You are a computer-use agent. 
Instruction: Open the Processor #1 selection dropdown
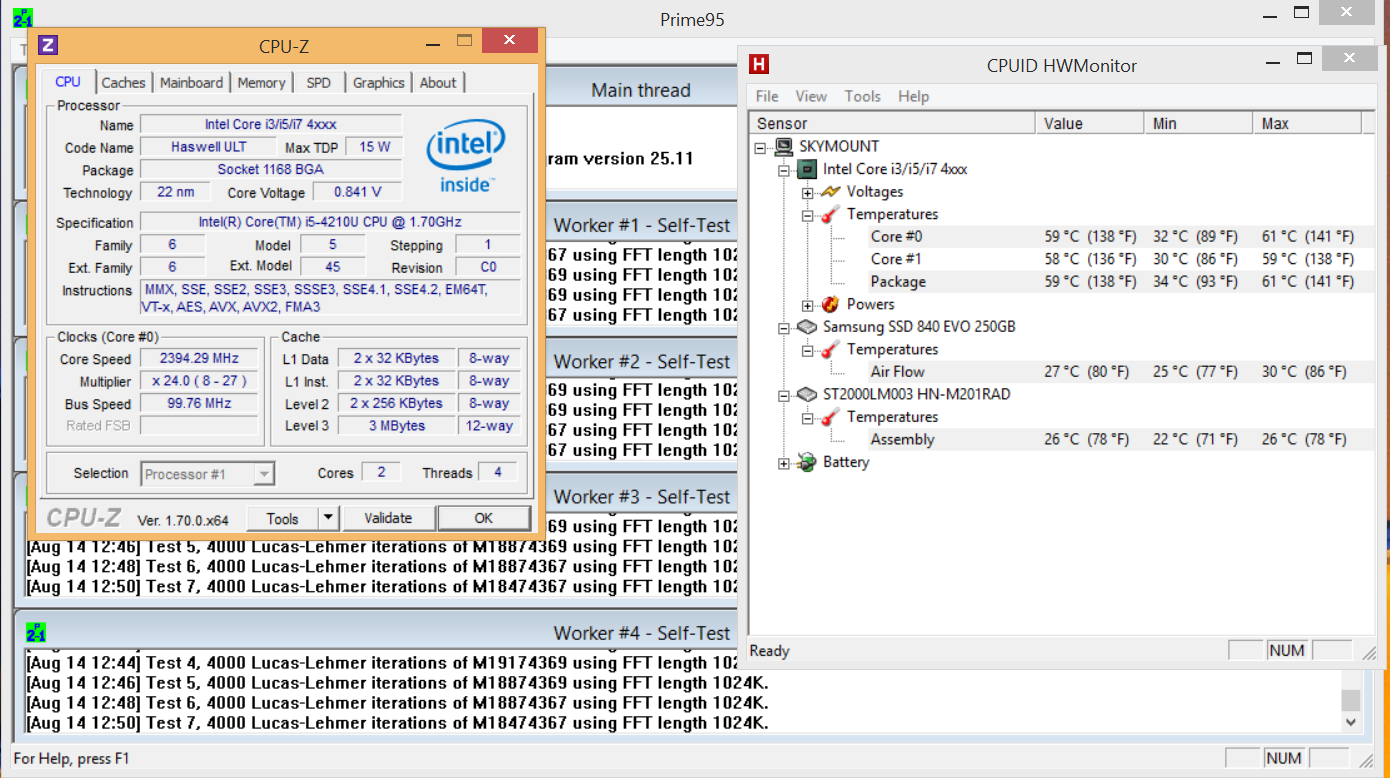click(264, 474)
